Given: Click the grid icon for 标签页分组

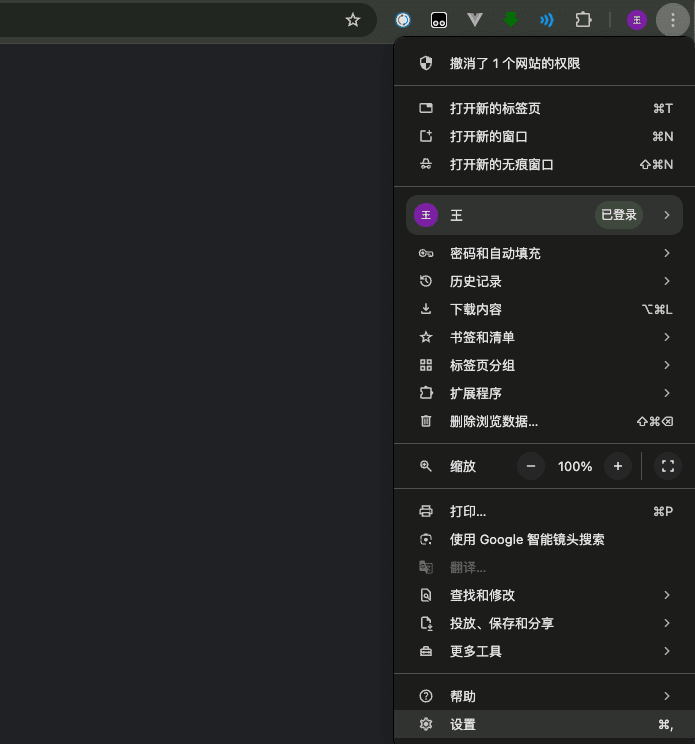Looking at the screenshot, I should tap(426, 365).
